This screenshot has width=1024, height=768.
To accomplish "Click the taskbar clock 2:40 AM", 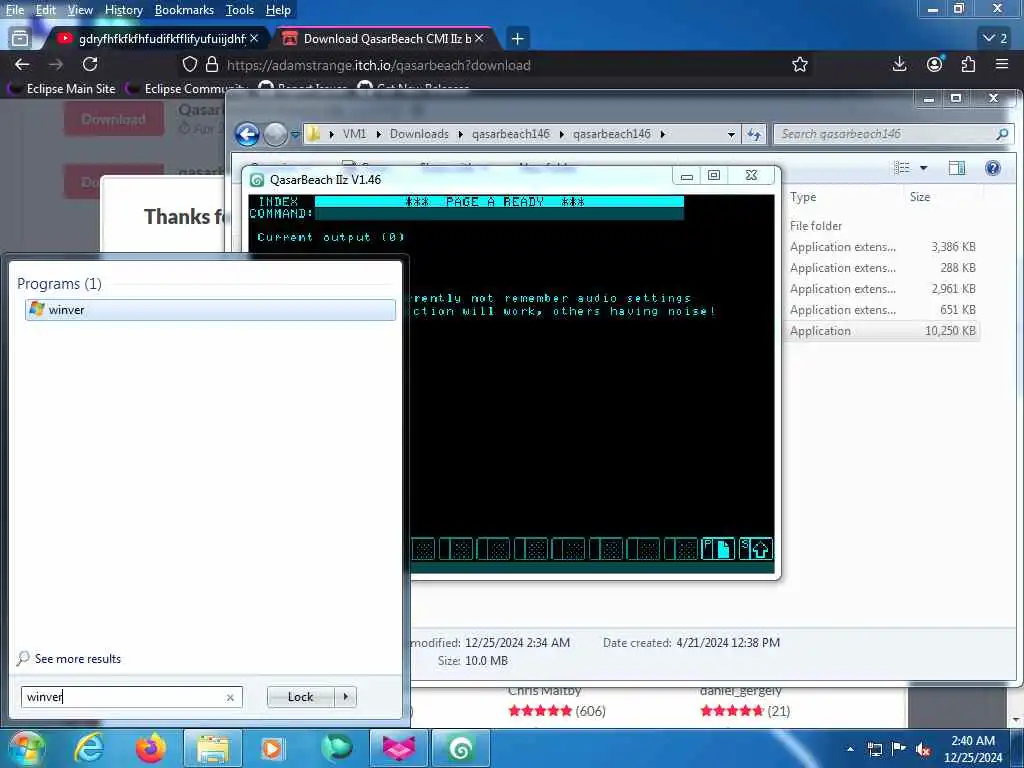I will 972,748.
